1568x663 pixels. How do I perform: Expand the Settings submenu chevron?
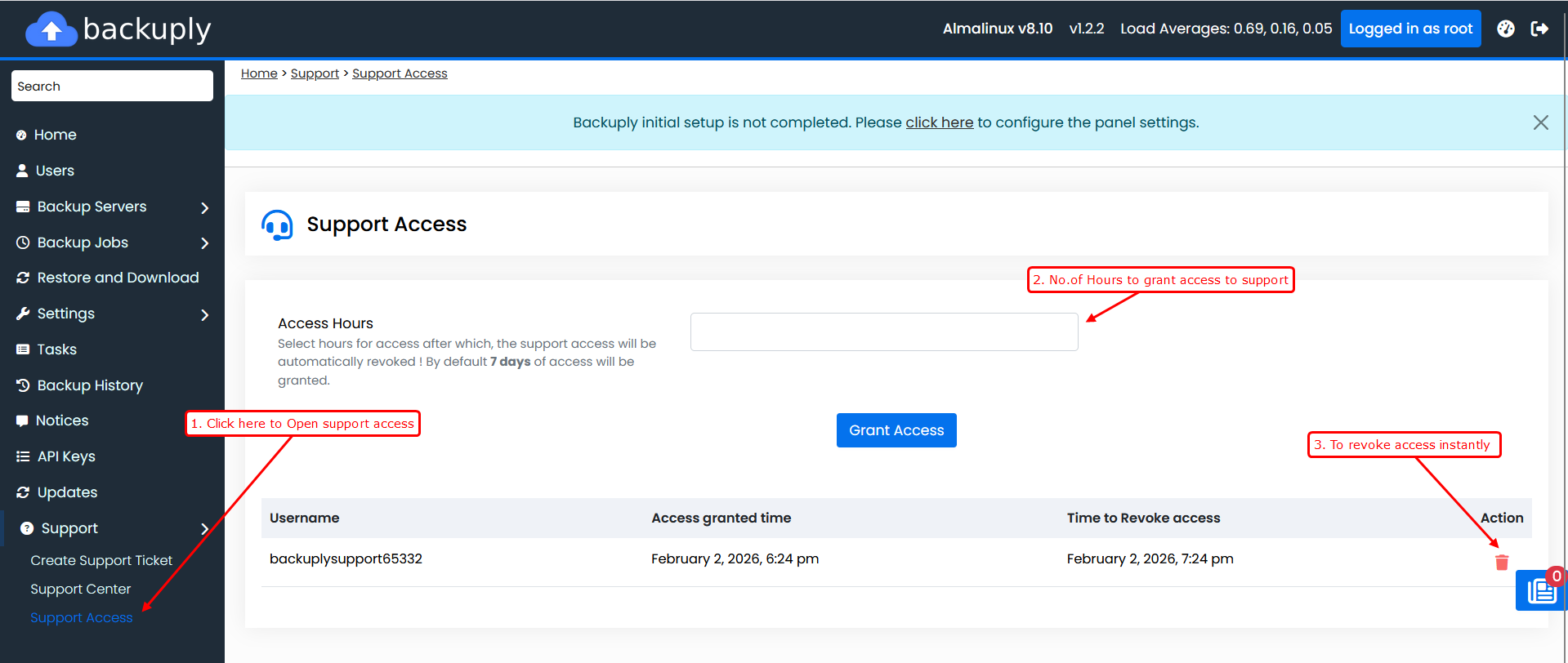205,314
